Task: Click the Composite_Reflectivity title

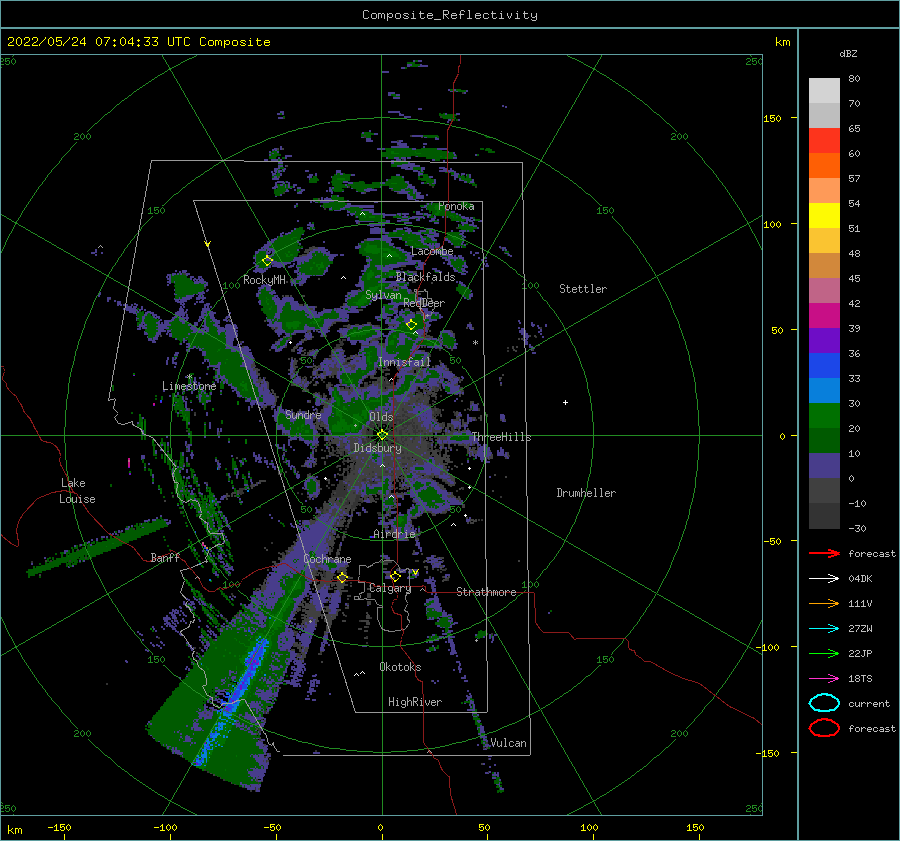Action: point(450,15)
